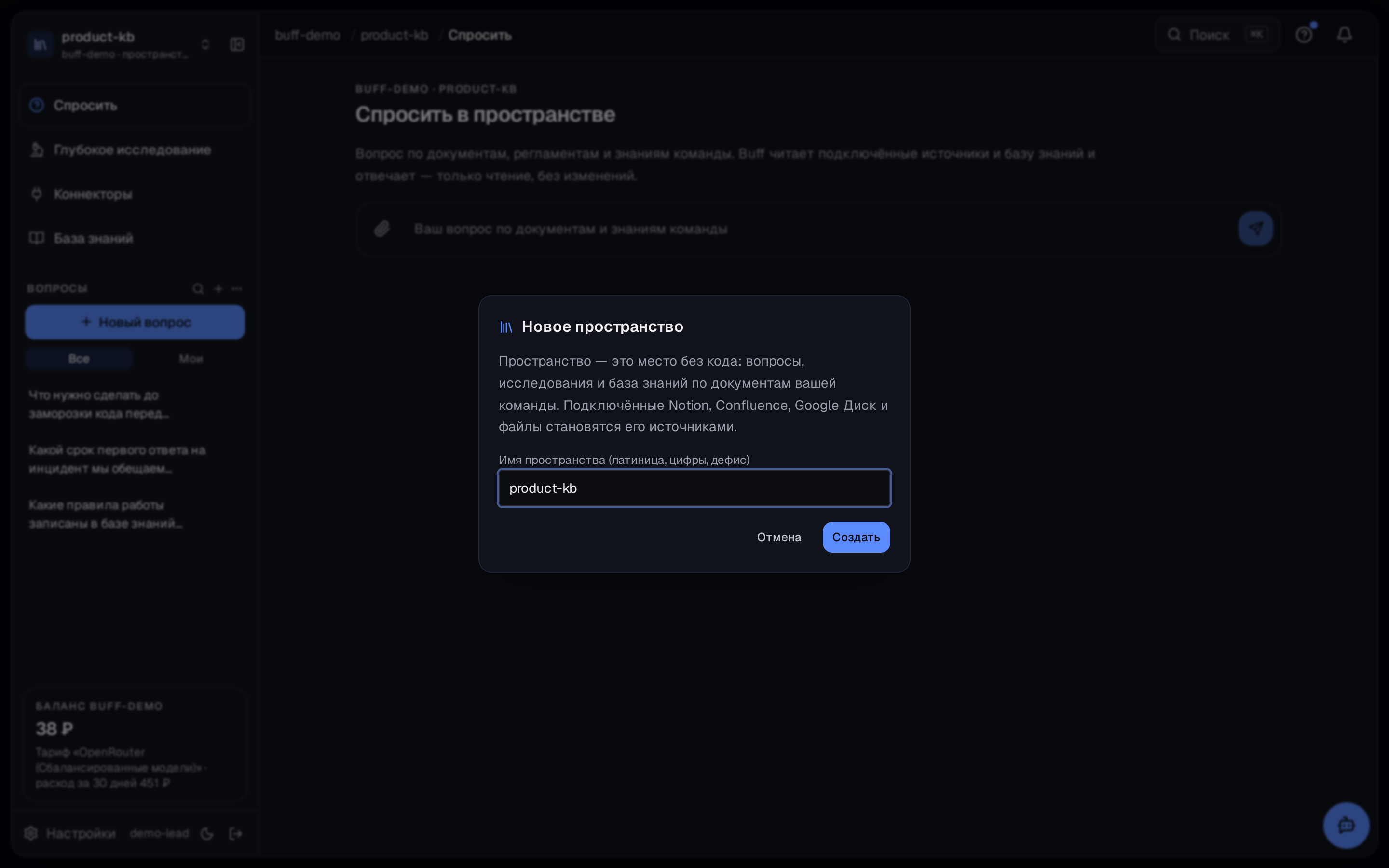
Task: Toggle dark mode via moon icon
Action: click(x=207, y=834)
